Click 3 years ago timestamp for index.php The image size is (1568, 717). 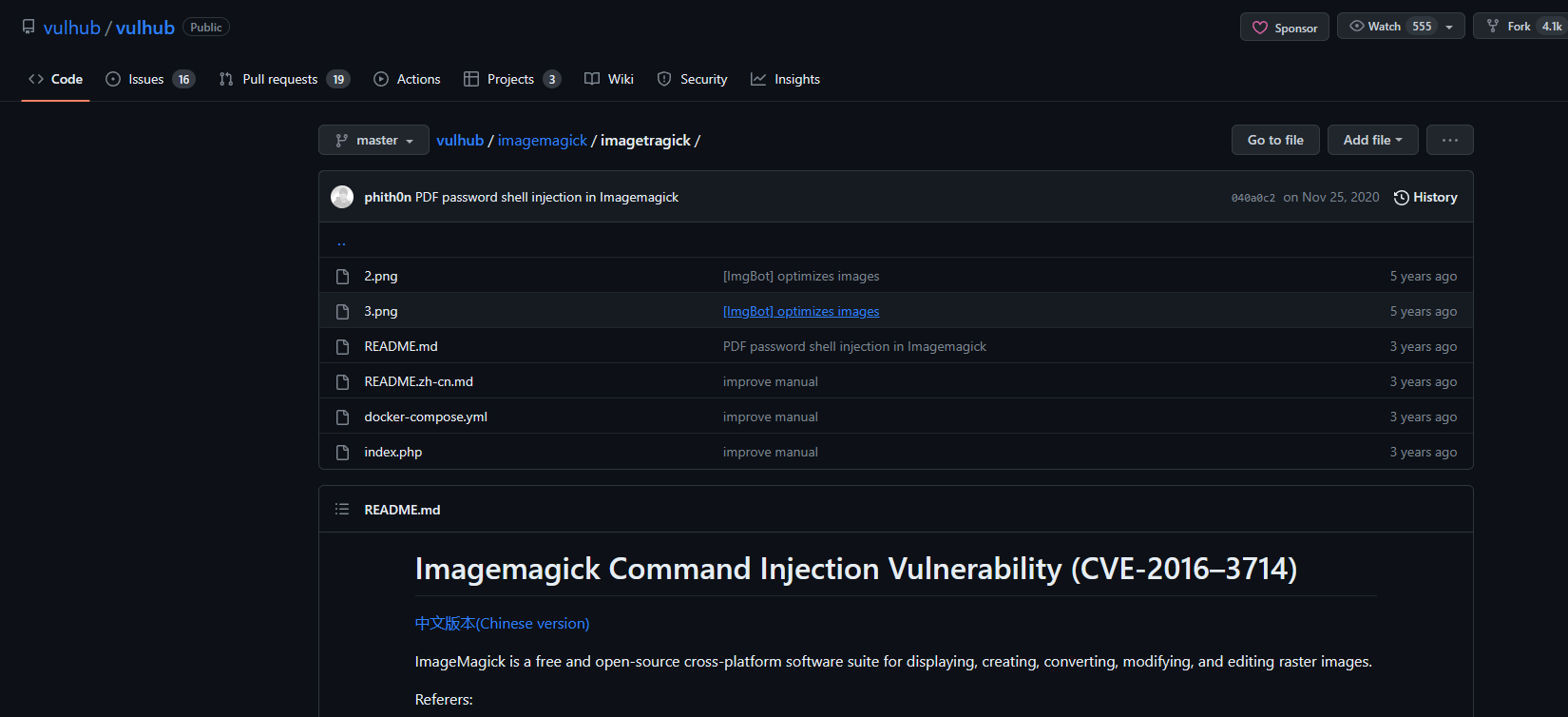pos(1424,453)
